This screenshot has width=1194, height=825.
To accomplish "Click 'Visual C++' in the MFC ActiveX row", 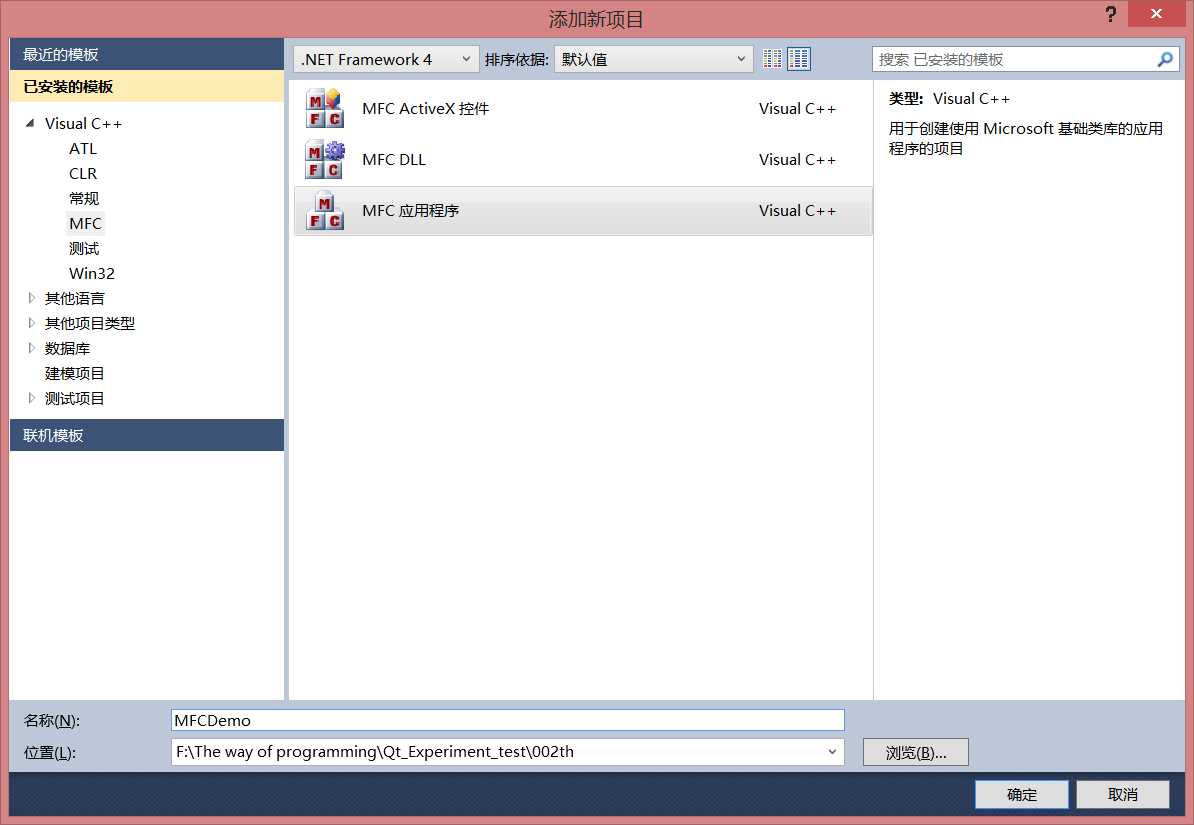I will coord(797,109).
